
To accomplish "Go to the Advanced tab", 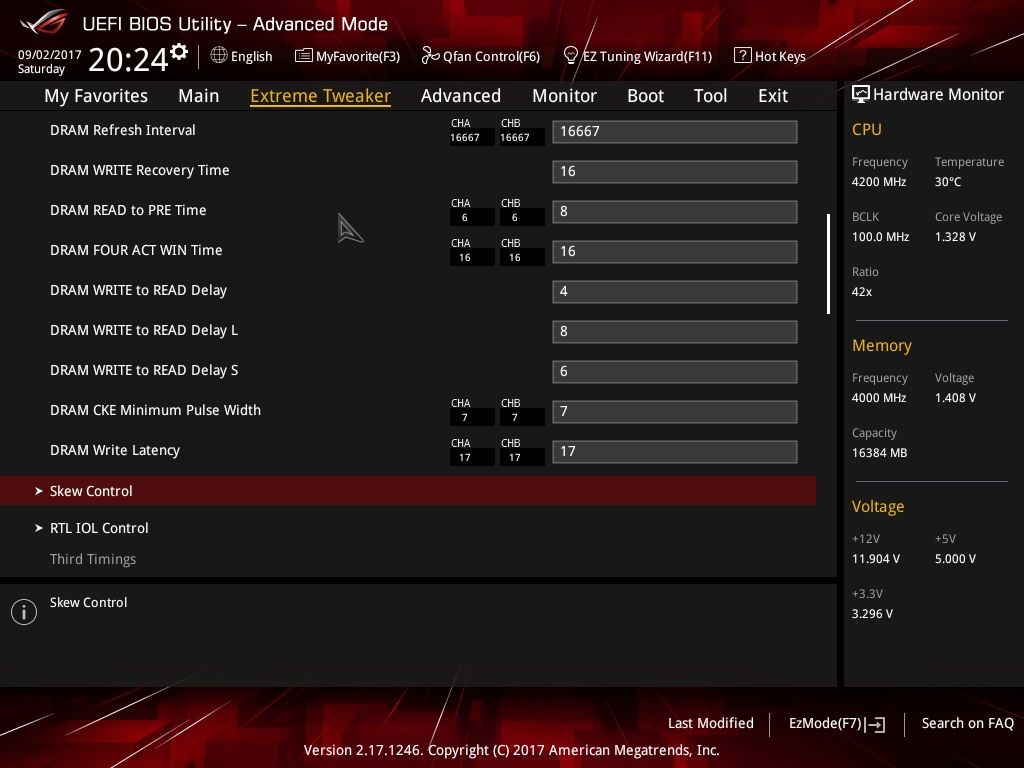I will (461, 96).
